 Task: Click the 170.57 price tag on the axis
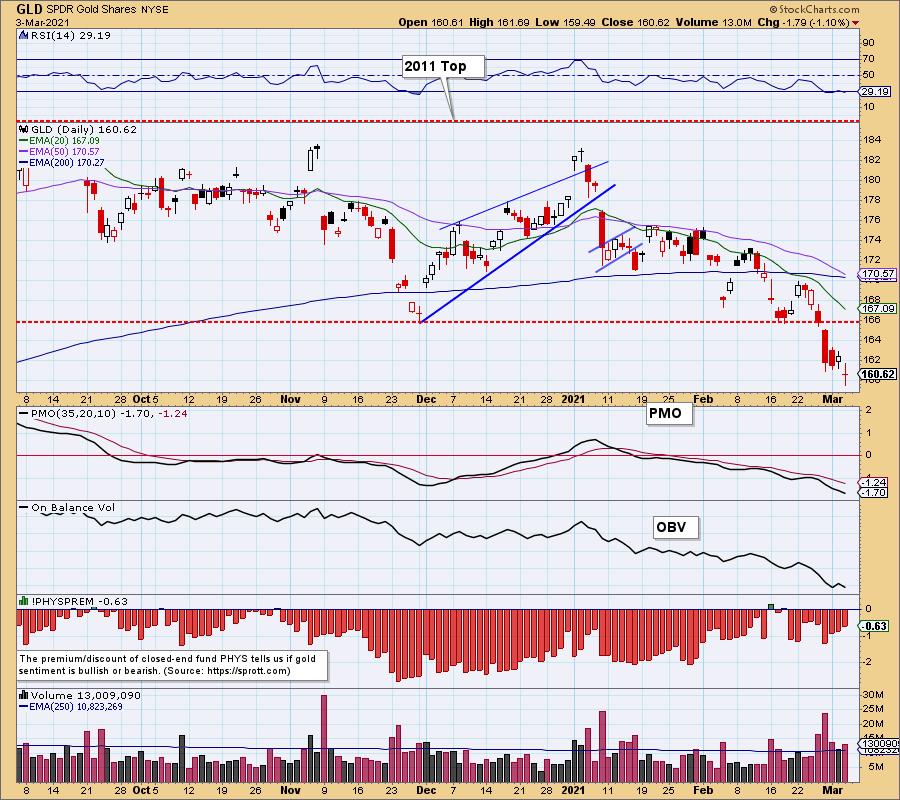point(878,274)
